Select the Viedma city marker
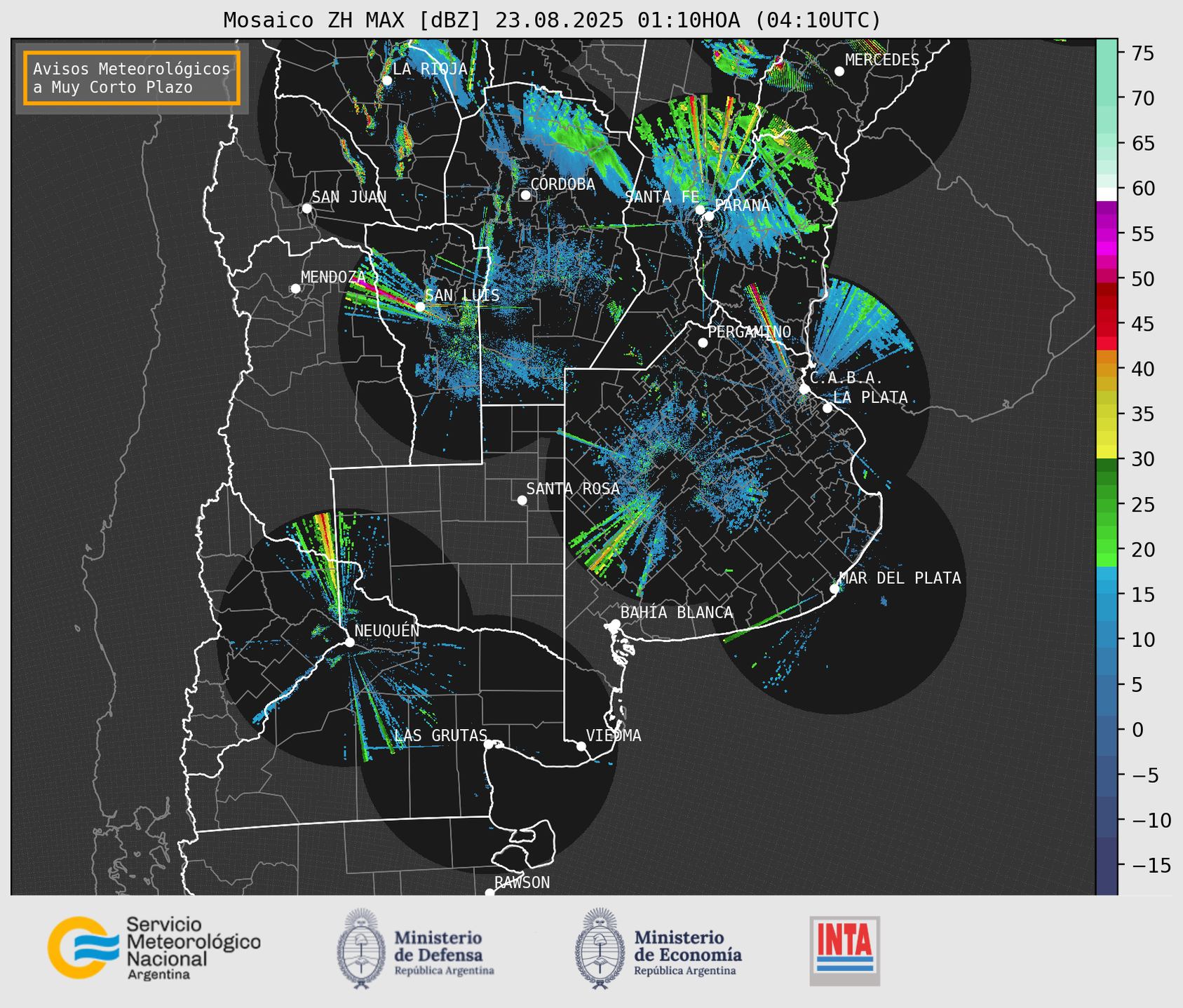 coord(581,746)
